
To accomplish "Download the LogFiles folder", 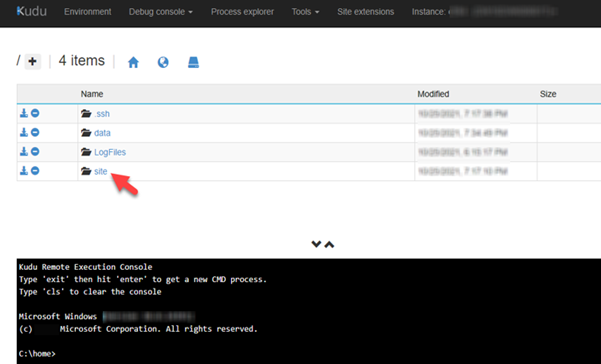I will coord(24,151).
